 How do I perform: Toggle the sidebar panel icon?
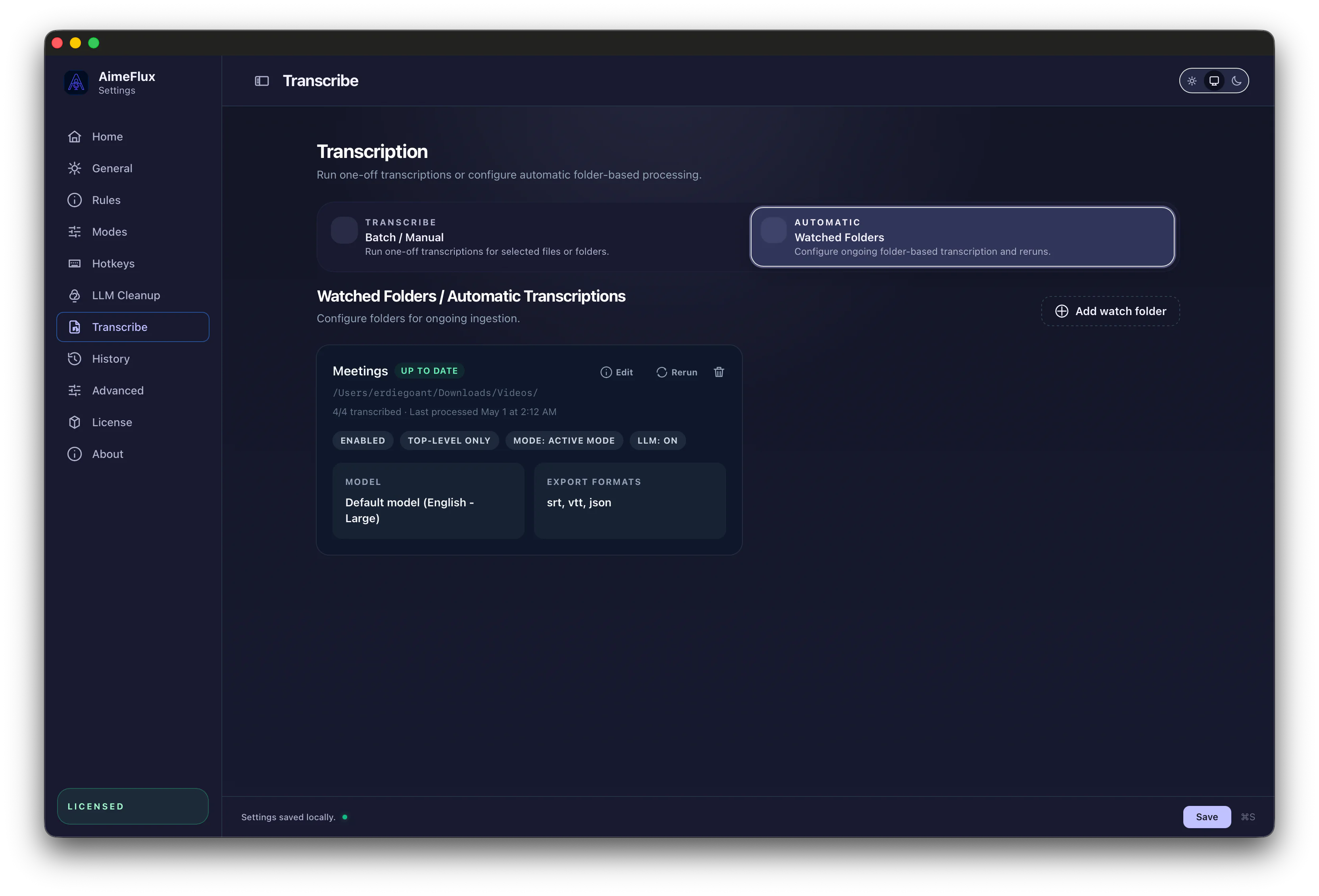pos(261,81)
